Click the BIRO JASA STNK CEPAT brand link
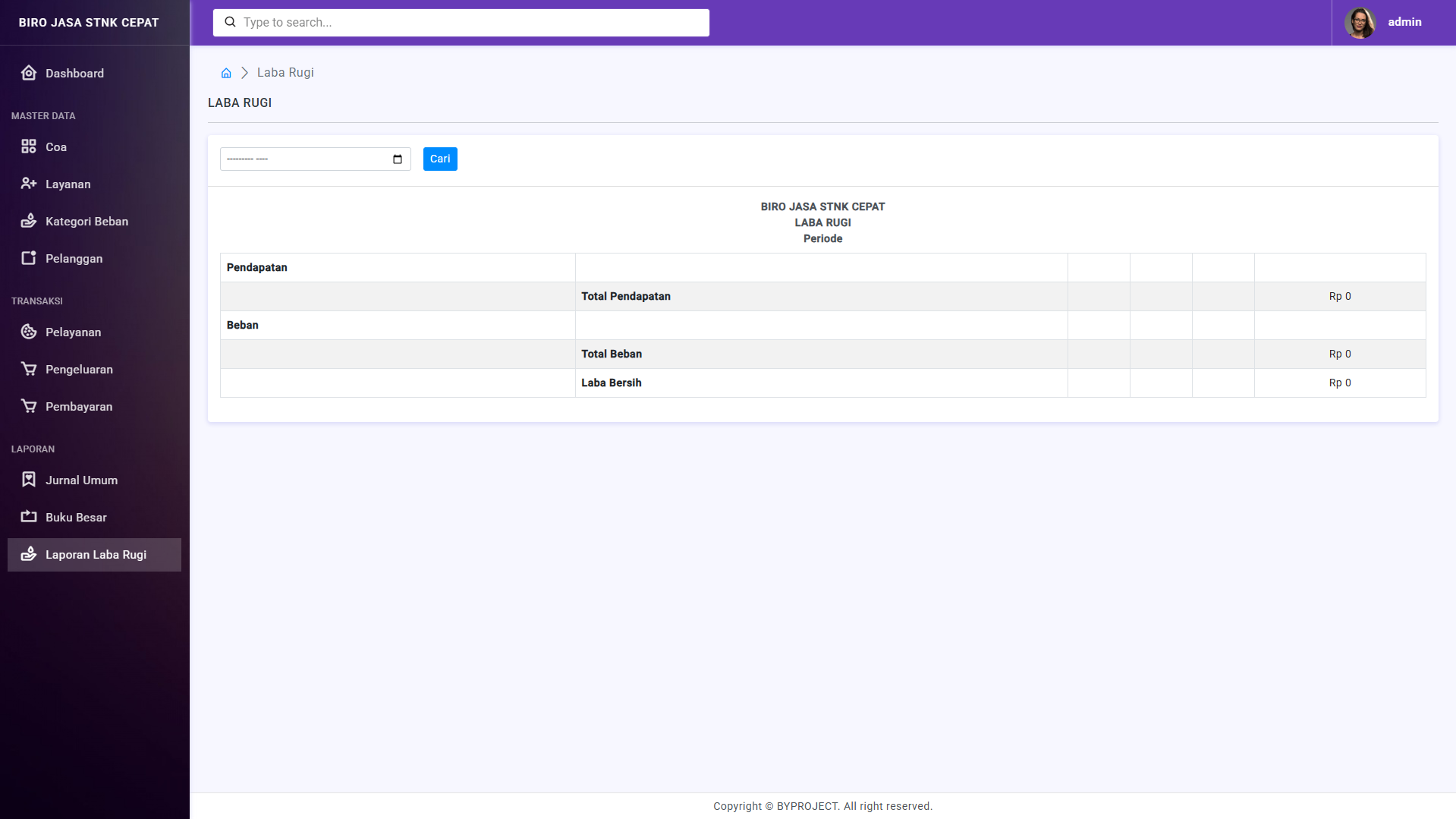Viewport: 1456px width, 819px height. [89, 23]
